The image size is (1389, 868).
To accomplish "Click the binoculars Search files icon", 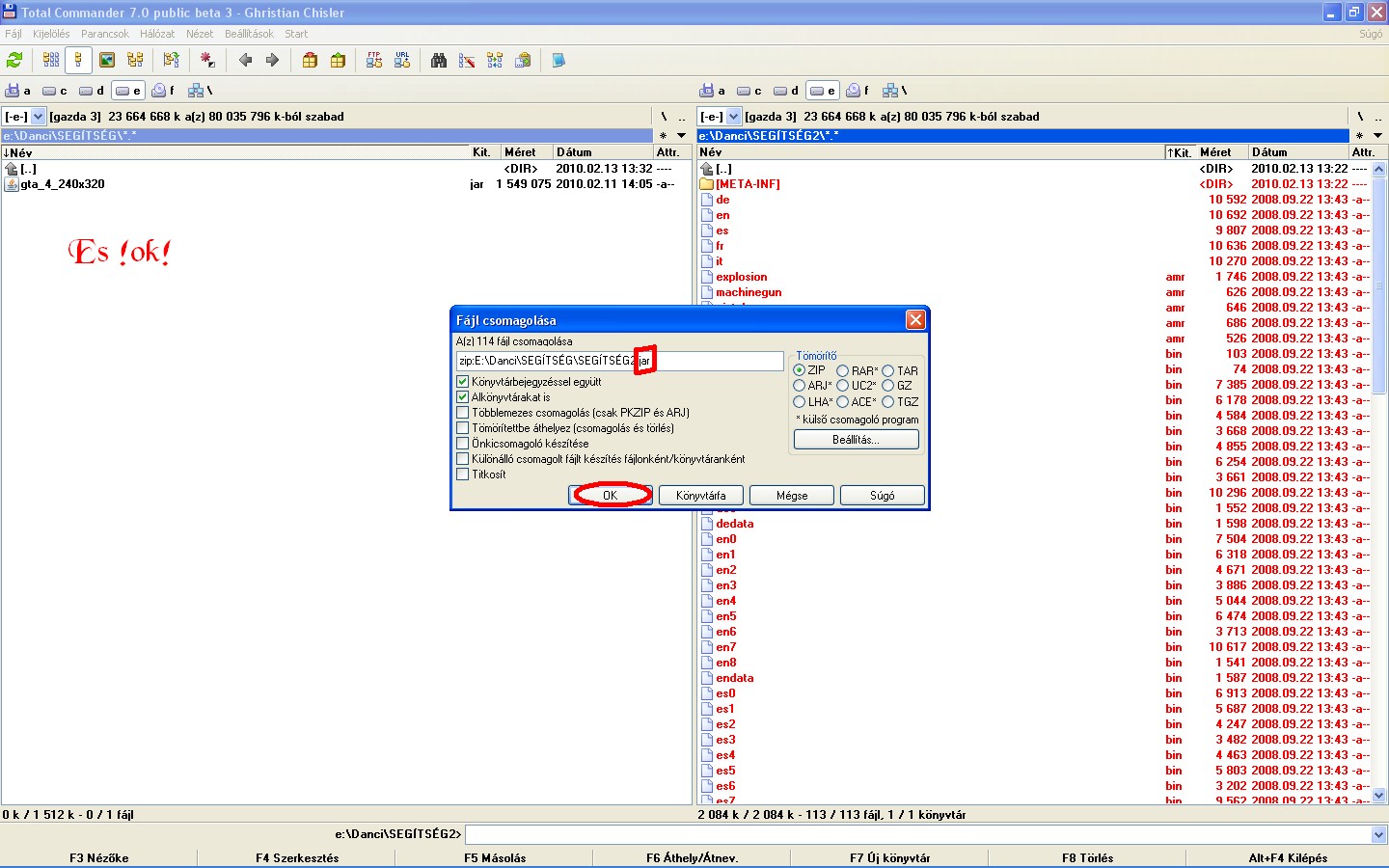I will 439,60.
